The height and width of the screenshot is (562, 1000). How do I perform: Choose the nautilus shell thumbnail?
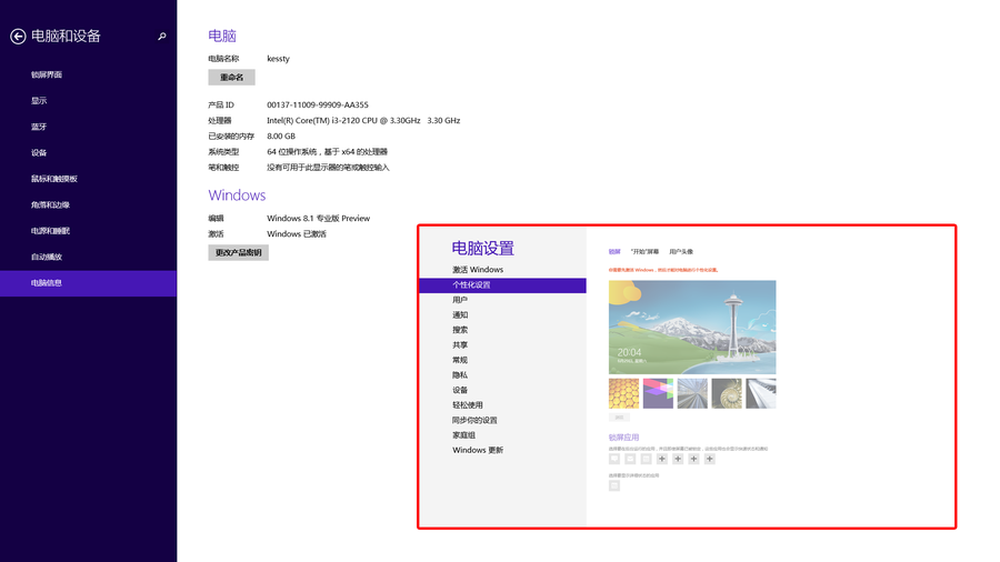[726, 394]
